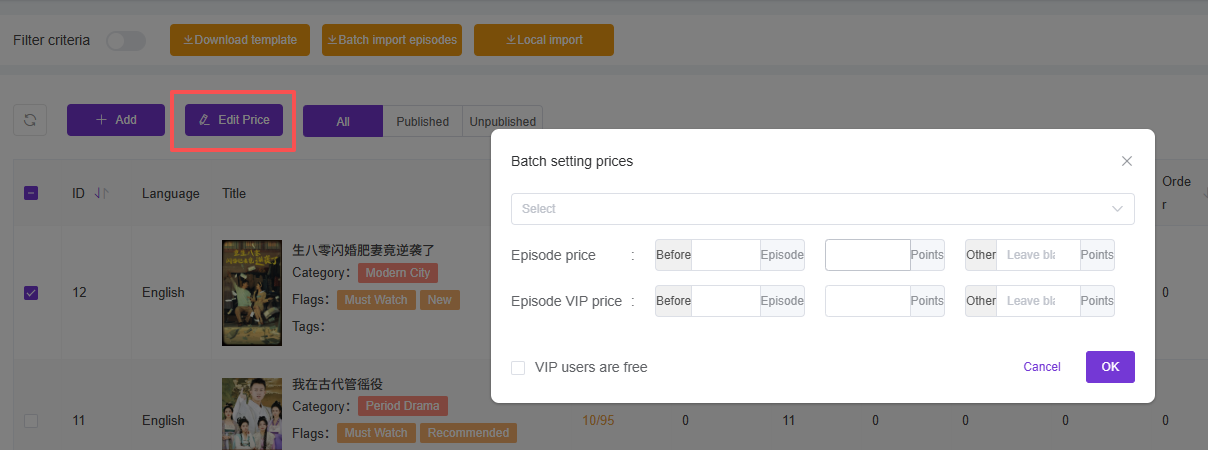Expand the Select dropdown in dialog
This screenshot has width=1208, height=450.
pos(822,209)
